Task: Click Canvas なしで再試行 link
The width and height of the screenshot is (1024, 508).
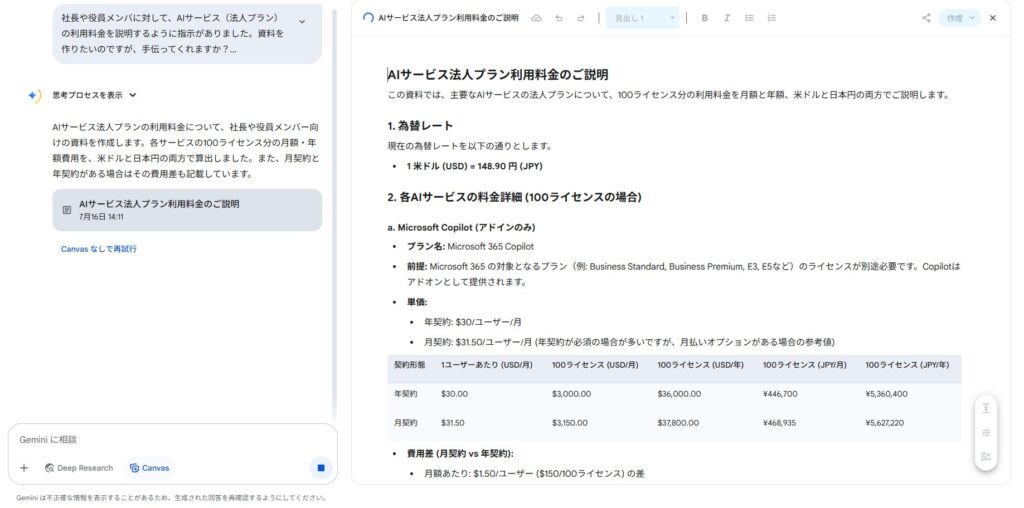Action: pos(99,249)
